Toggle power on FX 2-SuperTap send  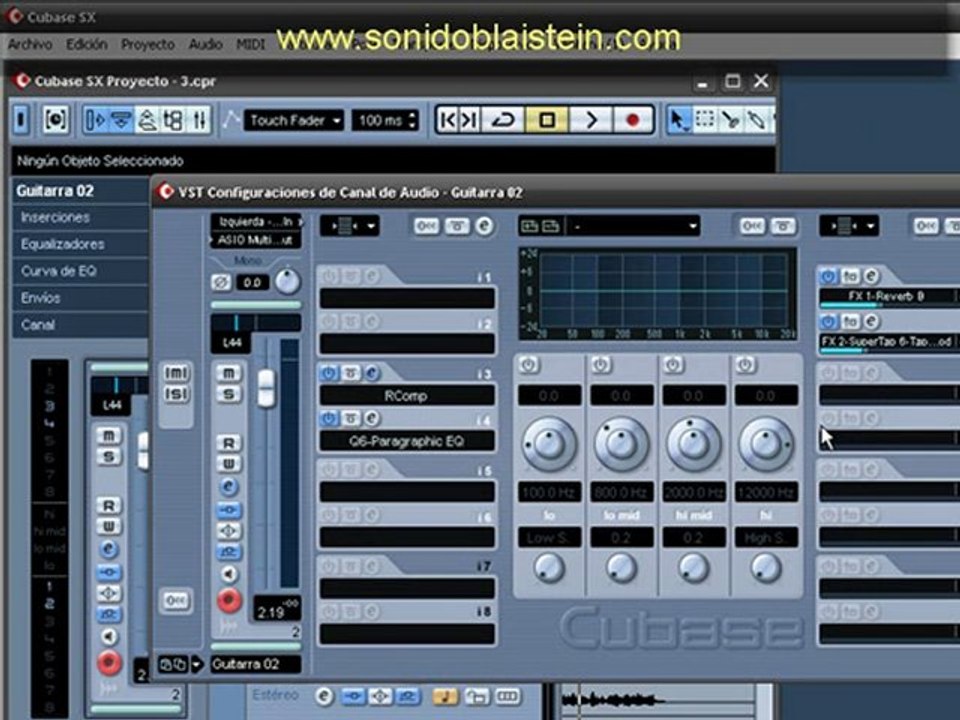point(829,321)
